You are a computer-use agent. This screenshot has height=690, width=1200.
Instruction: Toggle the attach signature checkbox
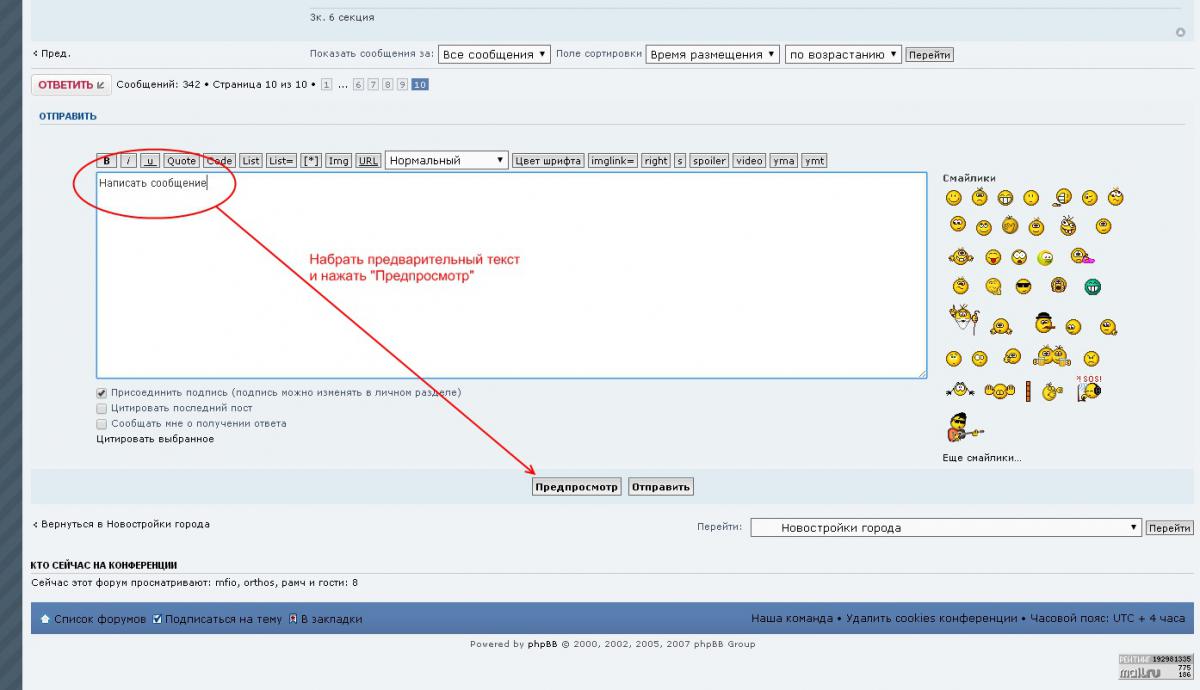102,393
